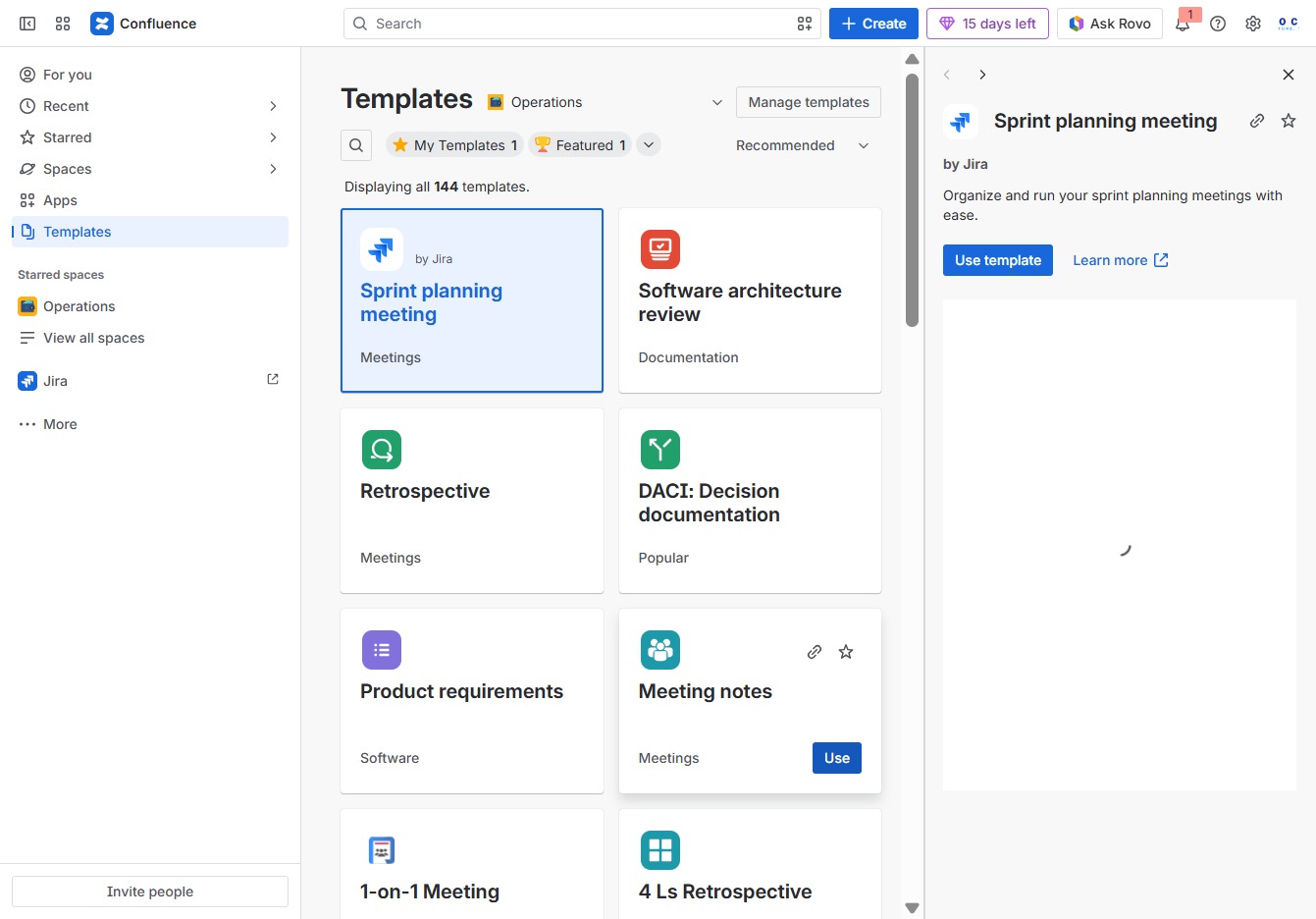Click the Retrospective template icon
1316x919 pixels.
pos(382,450)
